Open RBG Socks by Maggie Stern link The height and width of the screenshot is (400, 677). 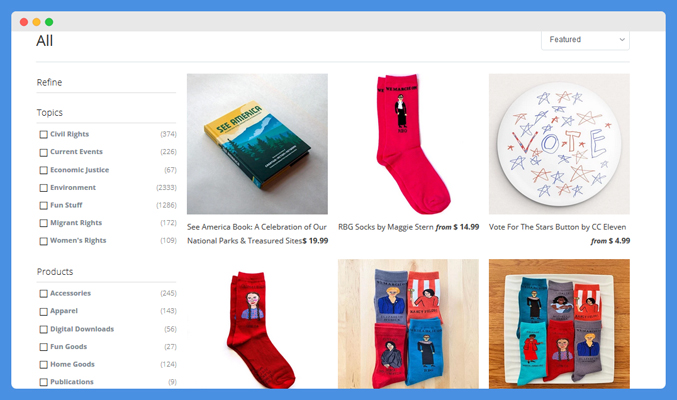coord(386,227)
